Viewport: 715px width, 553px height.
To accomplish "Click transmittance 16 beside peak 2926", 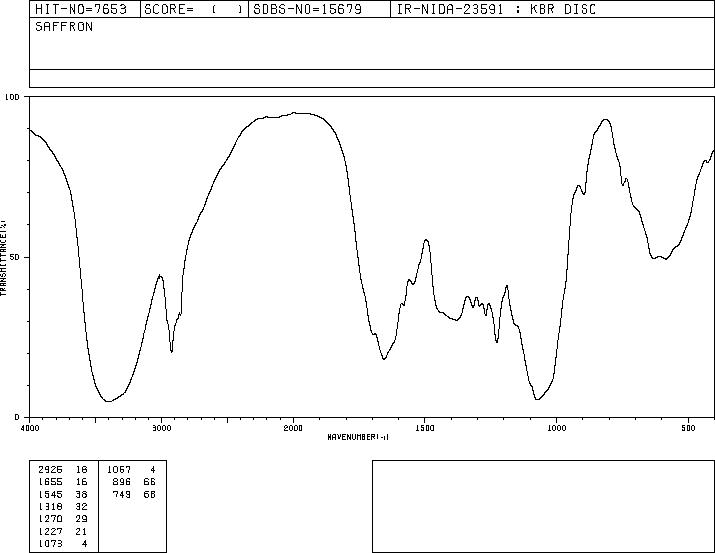I will tap(82, 469).
